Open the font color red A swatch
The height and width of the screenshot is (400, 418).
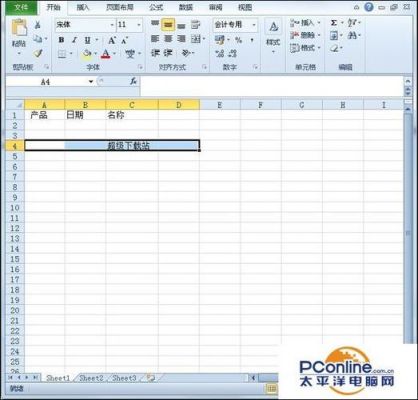[x=106, y=53]
